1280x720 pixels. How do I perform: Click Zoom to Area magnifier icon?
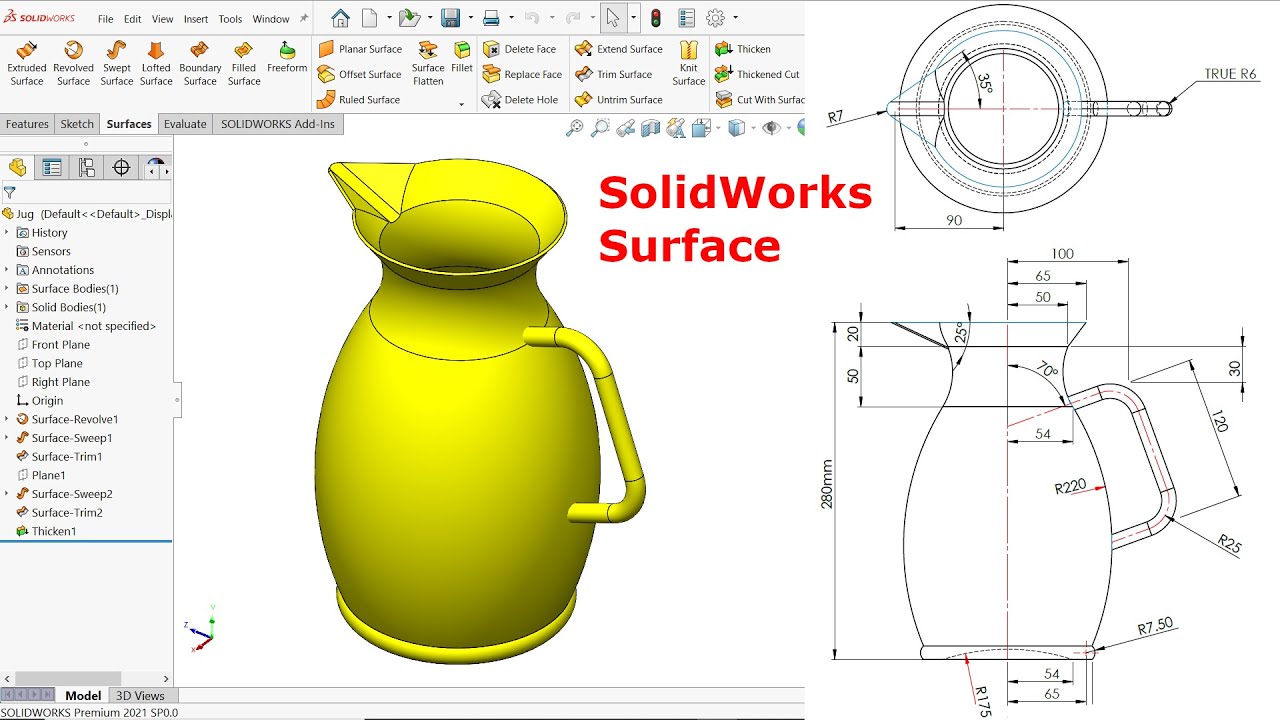point(600,127)
